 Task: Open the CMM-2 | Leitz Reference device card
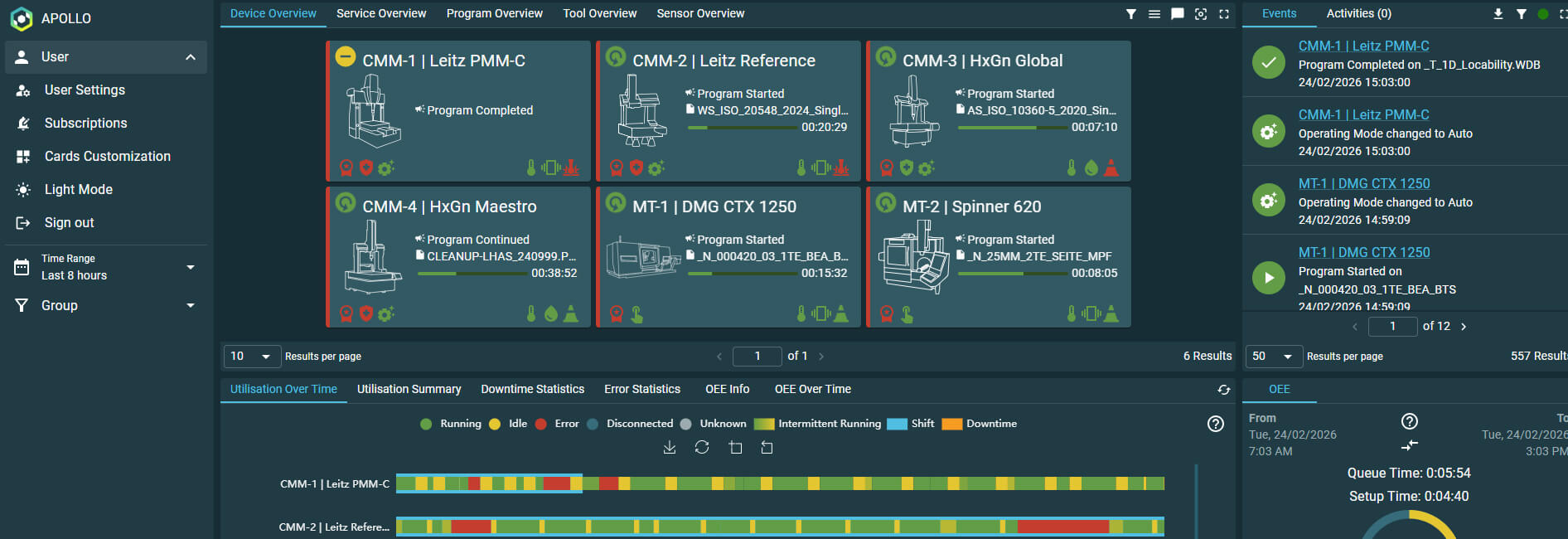(728, 111)
